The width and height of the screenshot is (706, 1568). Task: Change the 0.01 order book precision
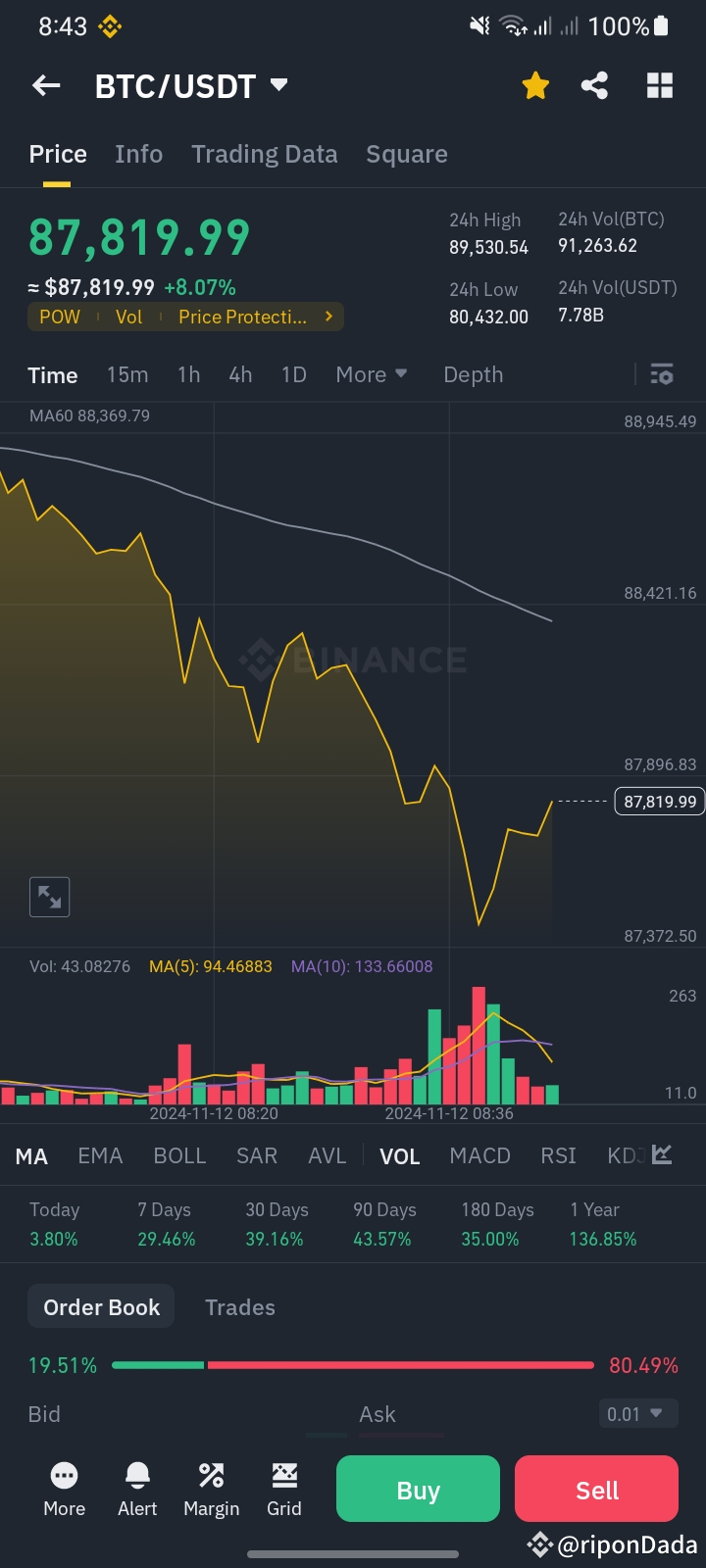pos(635,1414)
